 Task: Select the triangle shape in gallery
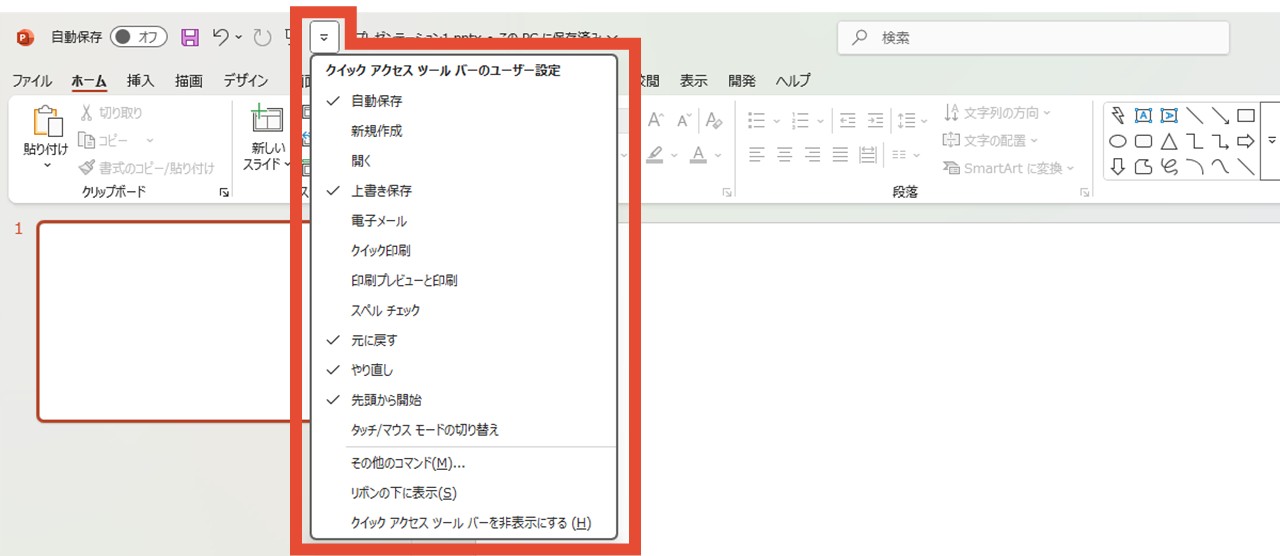coord(1168,141)
